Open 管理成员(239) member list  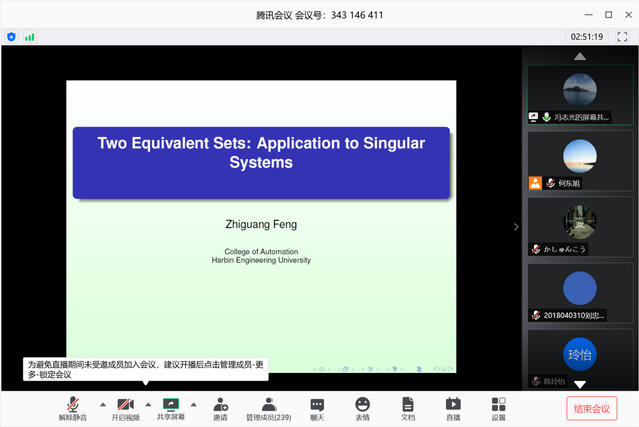268,404
